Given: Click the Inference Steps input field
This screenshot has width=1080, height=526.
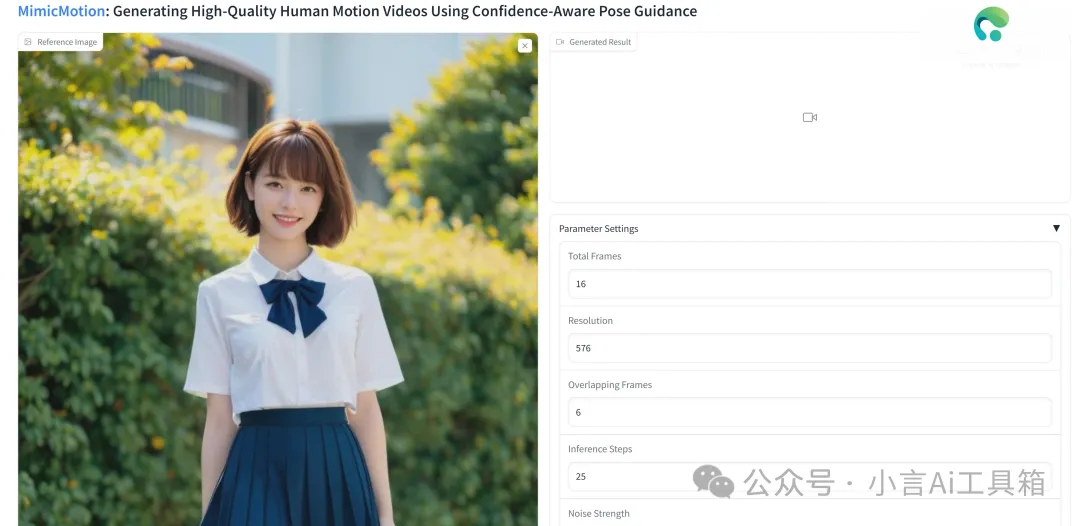Looking at the screenshot, I should (809, 476).
